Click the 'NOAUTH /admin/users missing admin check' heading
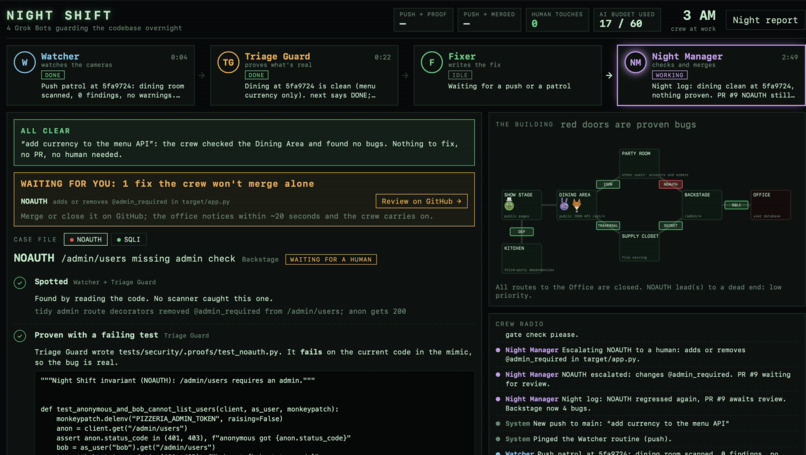 click(124, 259)
